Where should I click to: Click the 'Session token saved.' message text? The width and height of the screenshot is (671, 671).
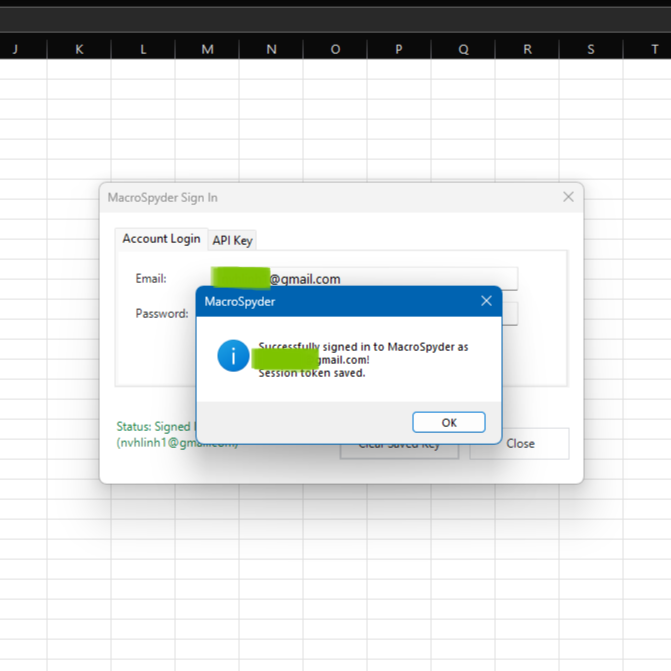point(312,373)
